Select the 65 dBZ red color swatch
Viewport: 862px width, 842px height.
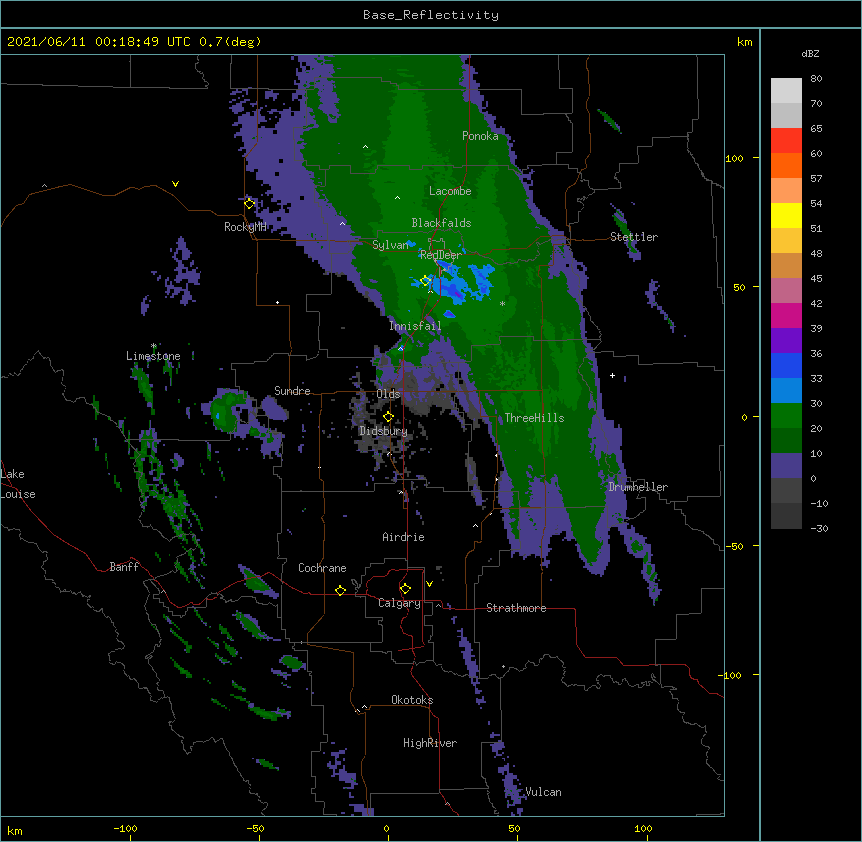coord(786,140)
